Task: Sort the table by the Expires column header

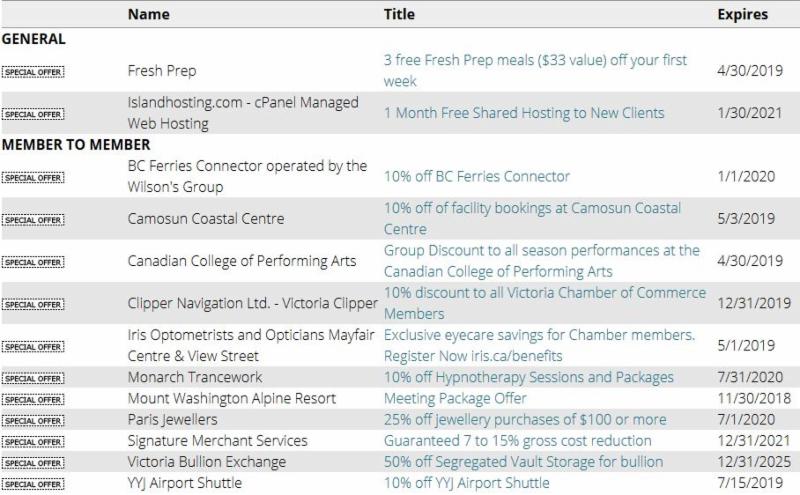Action: [x=742, y=15]
